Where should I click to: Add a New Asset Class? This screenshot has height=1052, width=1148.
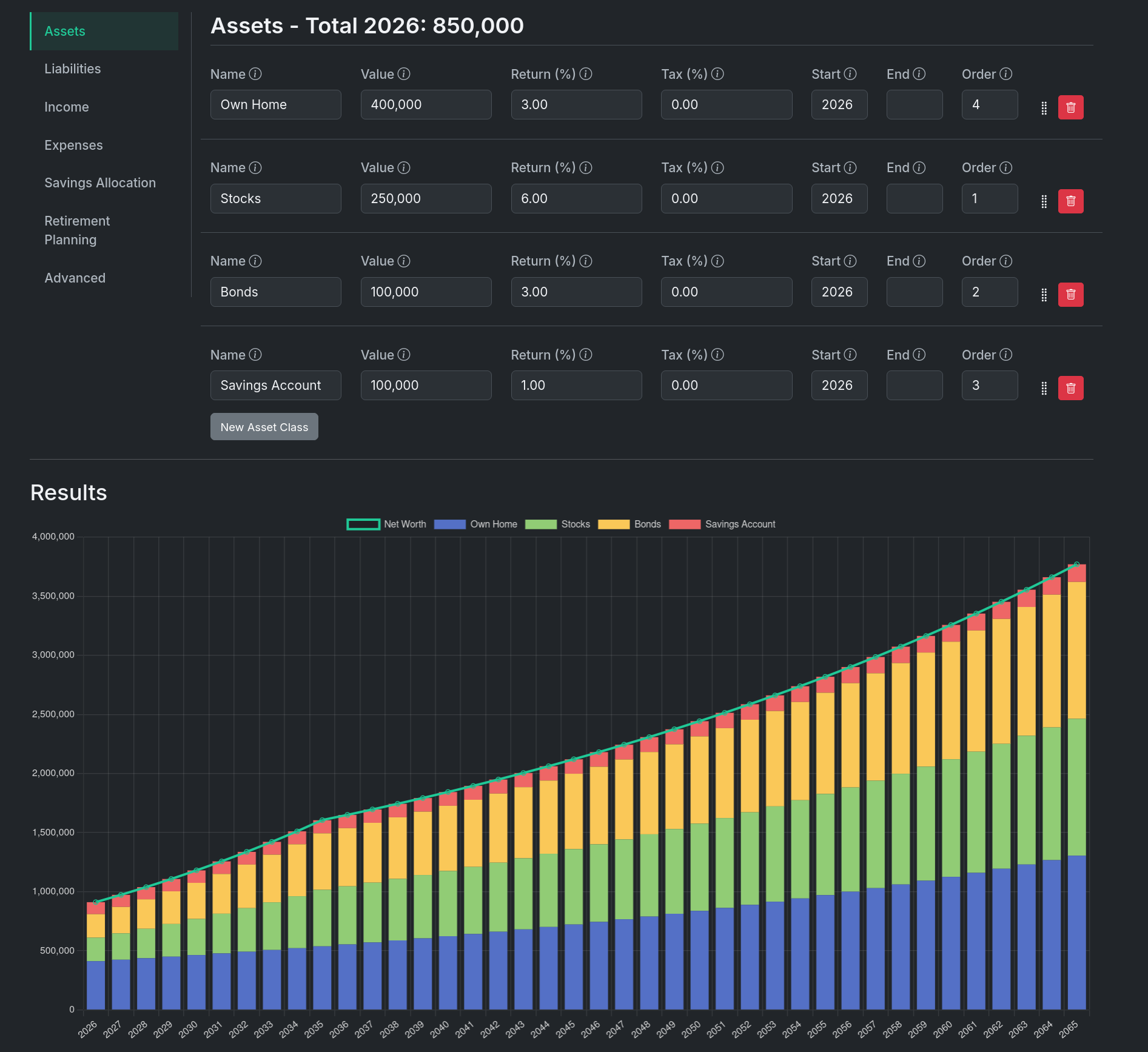[x=264, y=427]
